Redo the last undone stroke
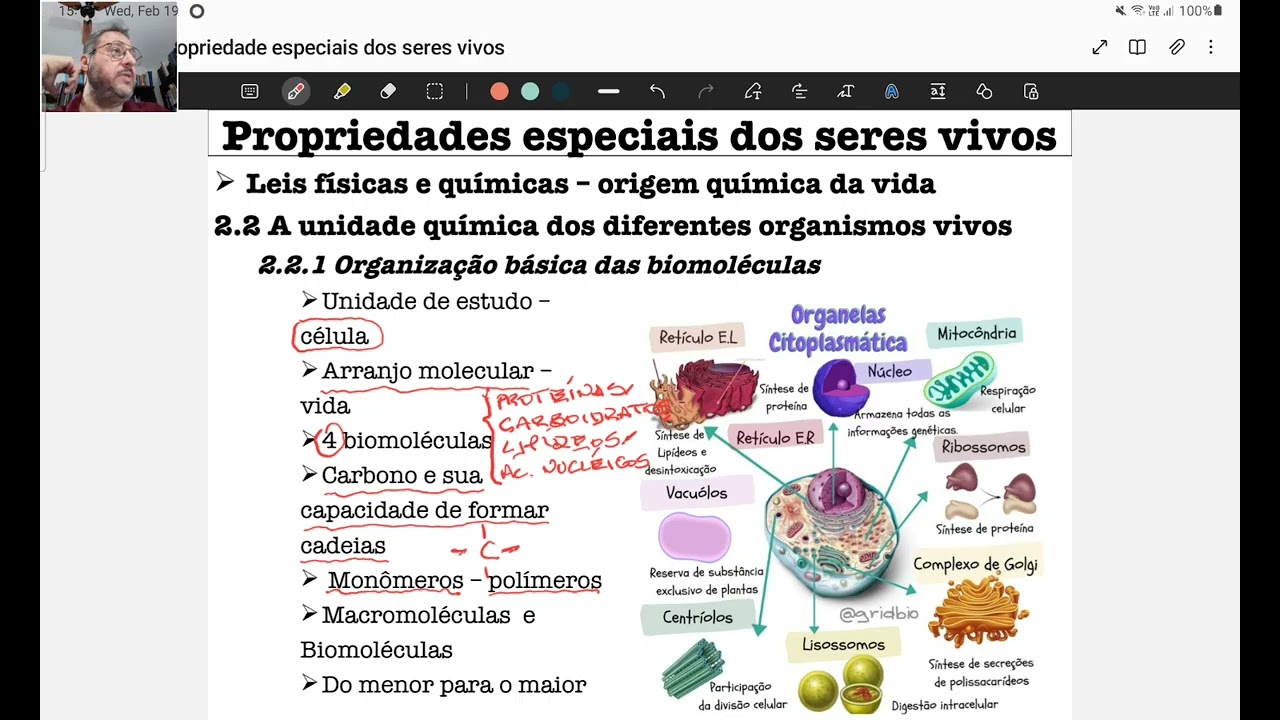This screenshot has height=720, width=1280. [x=705, y=91]
